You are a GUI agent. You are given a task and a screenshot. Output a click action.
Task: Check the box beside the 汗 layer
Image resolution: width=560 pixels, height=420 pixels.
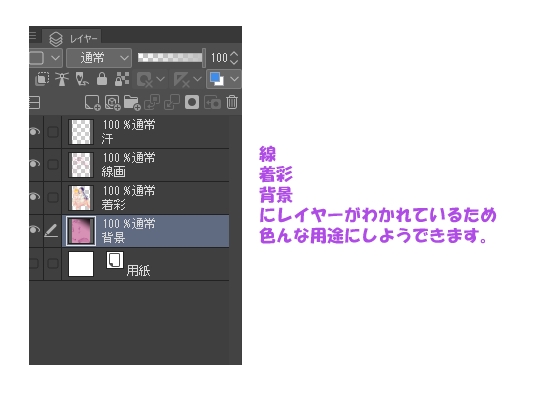click(53, 132)
